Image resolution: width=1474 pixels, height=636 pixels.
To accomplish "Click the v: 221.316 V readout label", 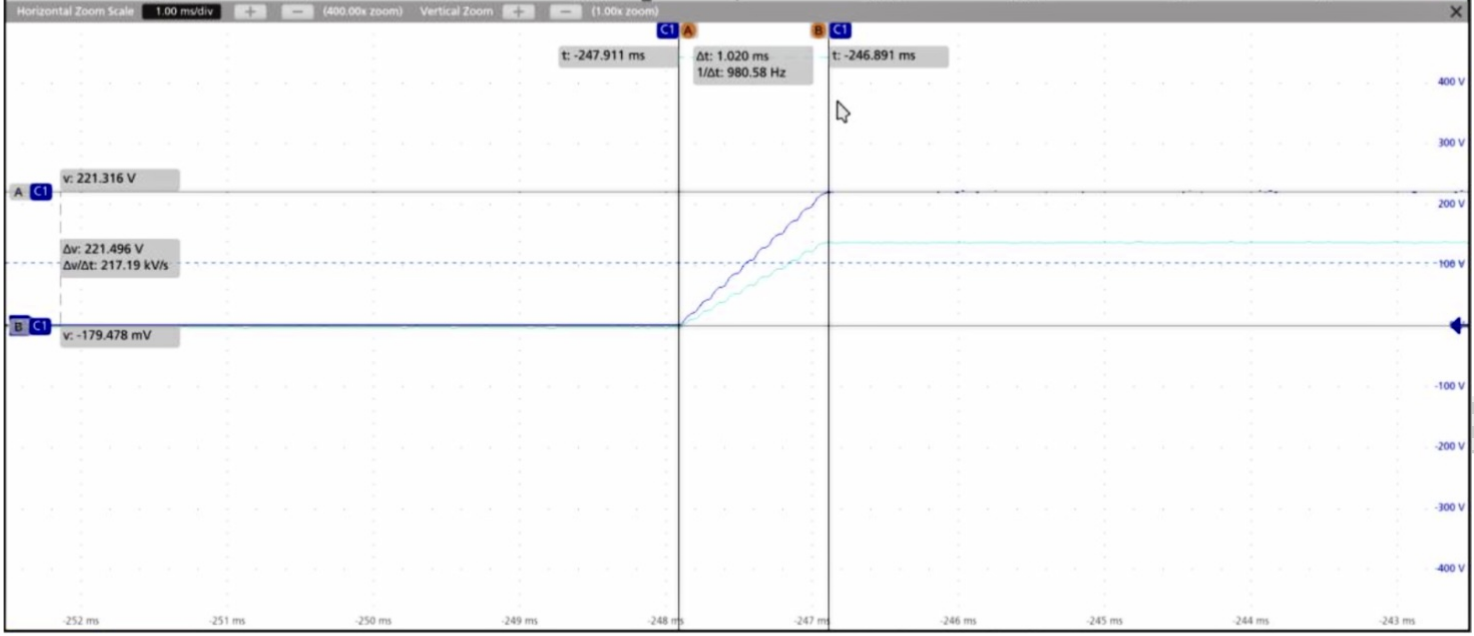I will point(120,179).
